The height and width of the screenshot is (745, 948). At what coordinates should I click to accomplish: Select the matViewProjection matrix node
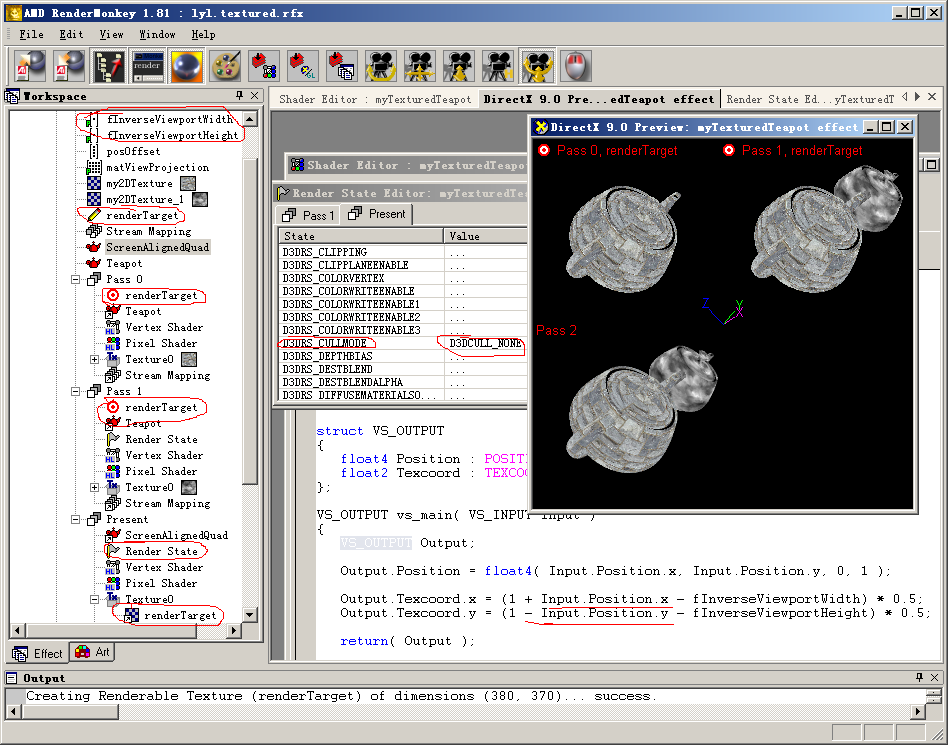click(x=157, y=168)
